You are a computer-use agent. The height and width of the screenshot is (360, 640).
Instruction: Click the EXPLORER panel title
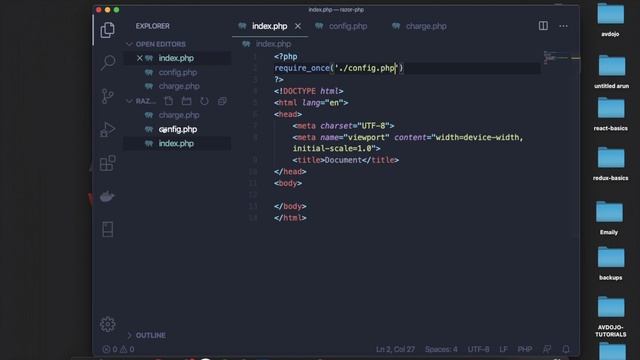(153, 26)
